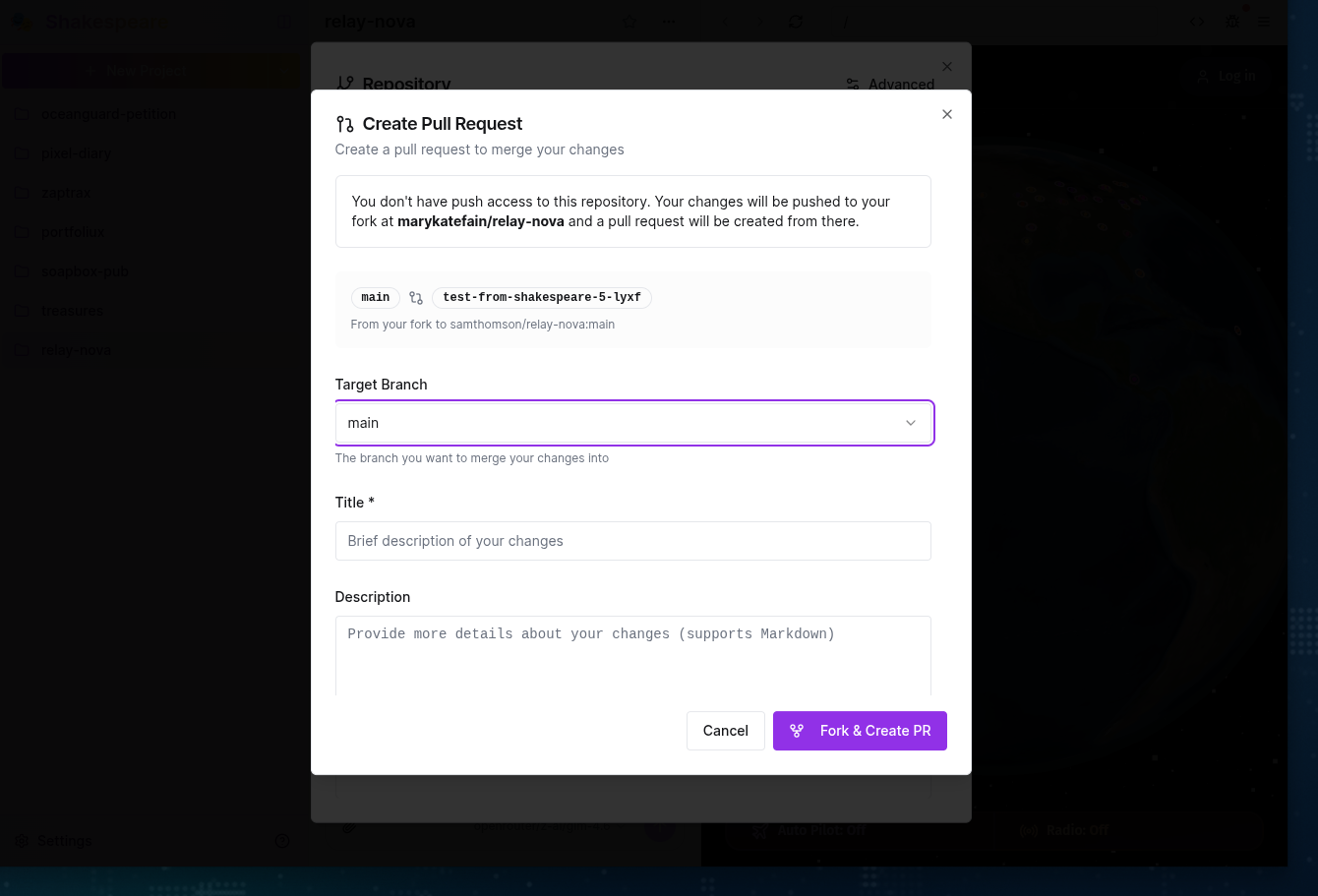Select the main branch badge
The width and height of the screenshot is (1318, 896).
[x=375, y=297]
